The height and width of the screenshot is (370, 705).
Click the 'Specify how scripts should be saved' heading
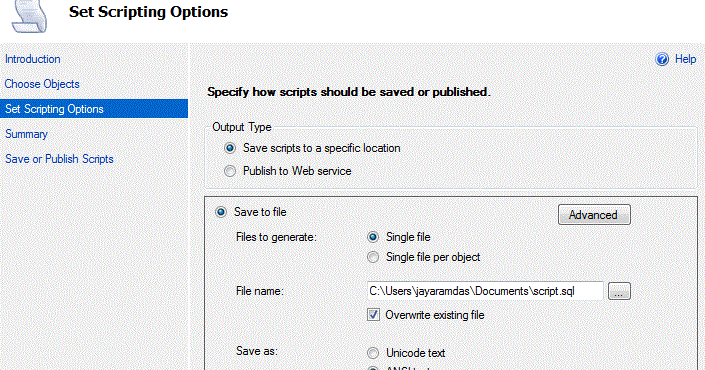coord(348,92)
